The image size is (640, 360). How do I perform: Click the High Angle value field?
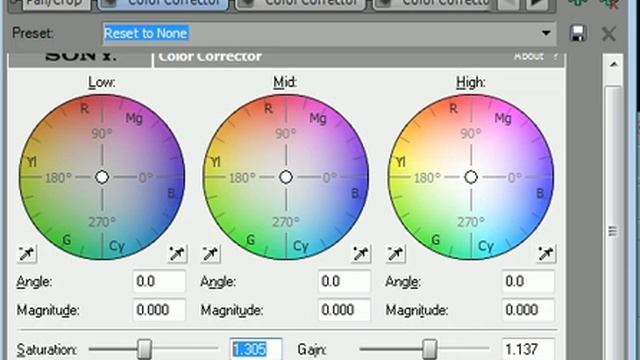528,281
